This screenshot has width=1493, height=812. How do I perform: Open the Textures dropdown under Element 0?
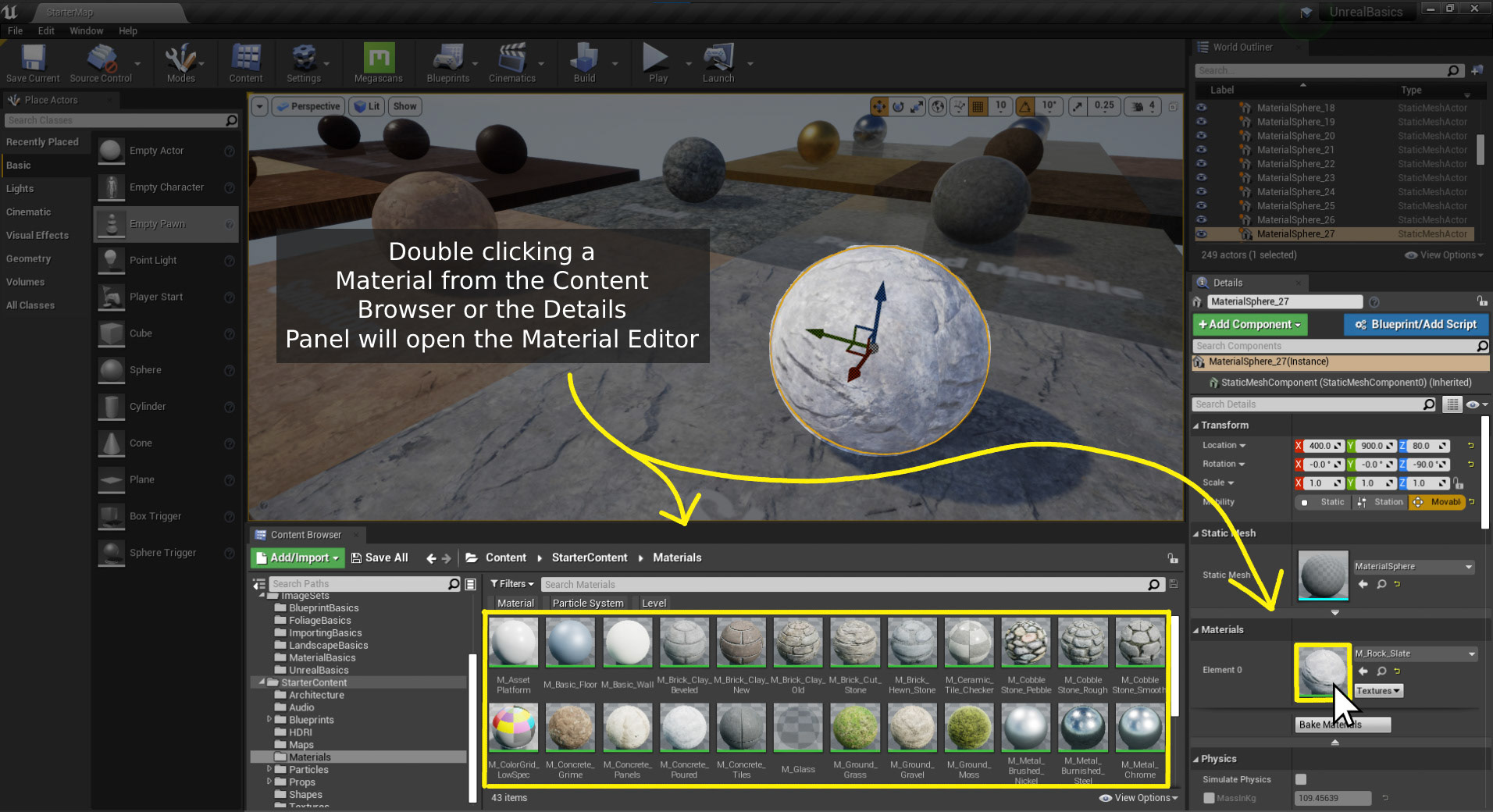tap(1378, 691)
